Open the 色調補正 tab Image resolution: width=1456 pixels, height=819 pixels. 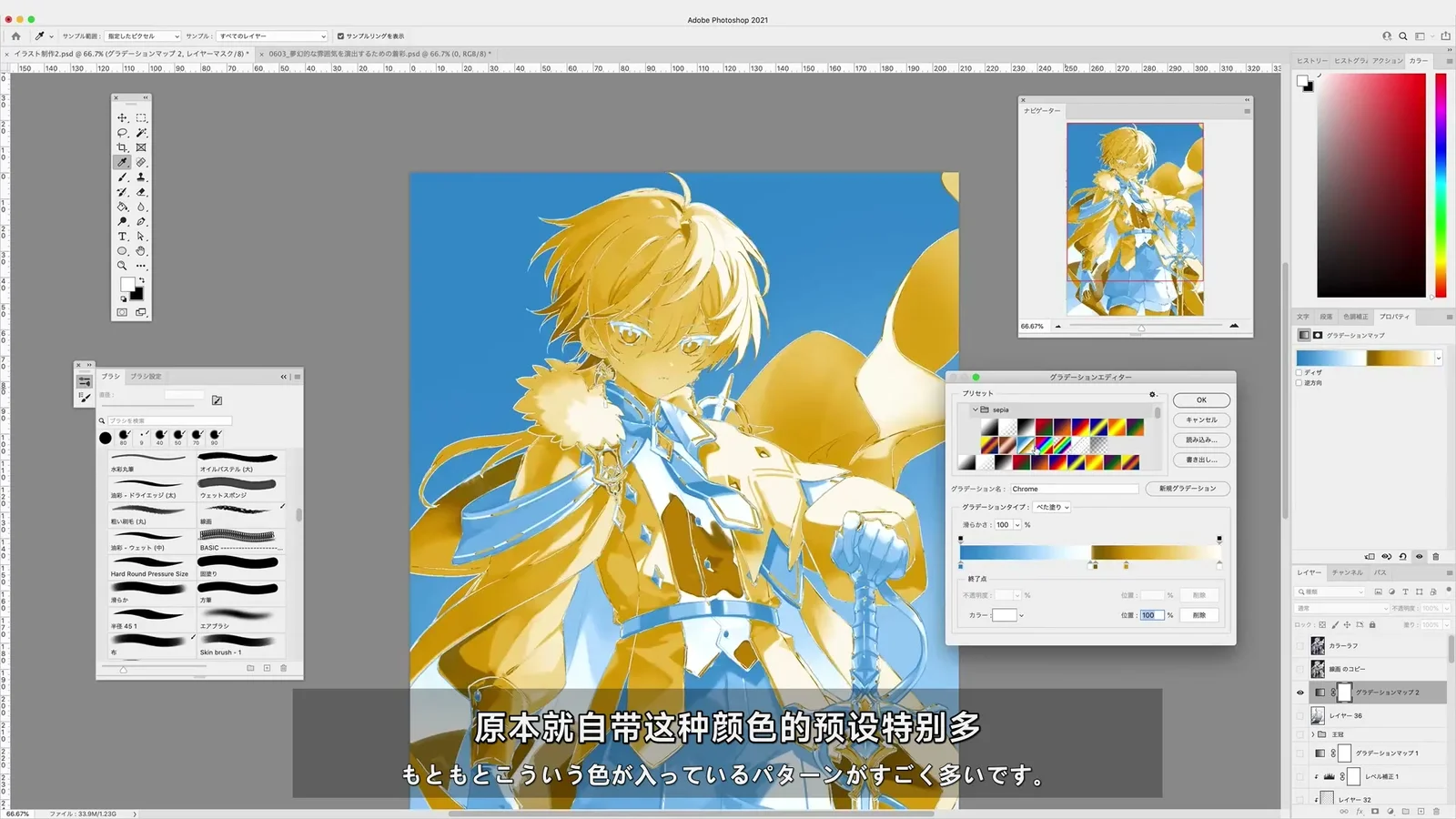1356,317
